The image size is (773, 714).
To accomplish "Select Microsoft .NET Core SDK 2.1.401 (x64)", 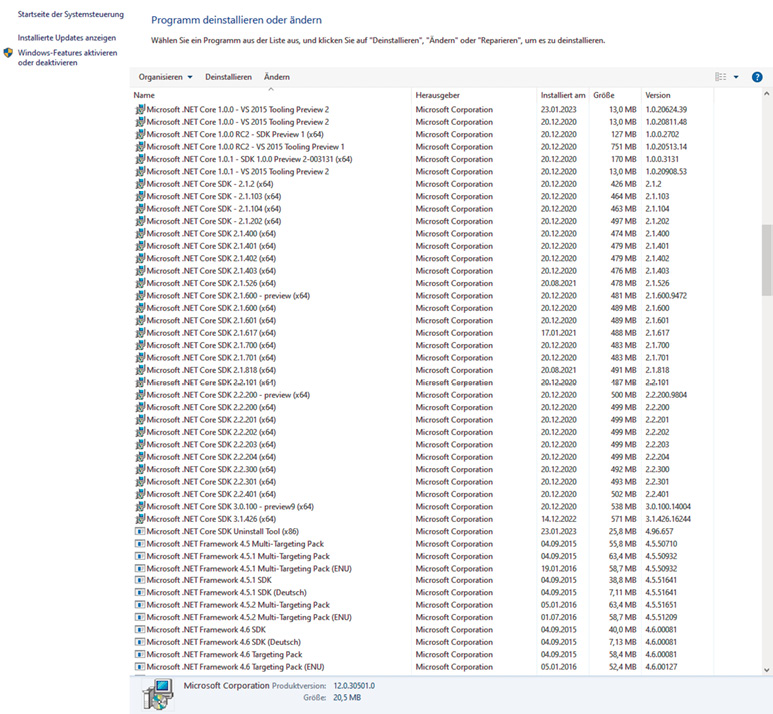I will pyautogui.click(x=211, y=246).
